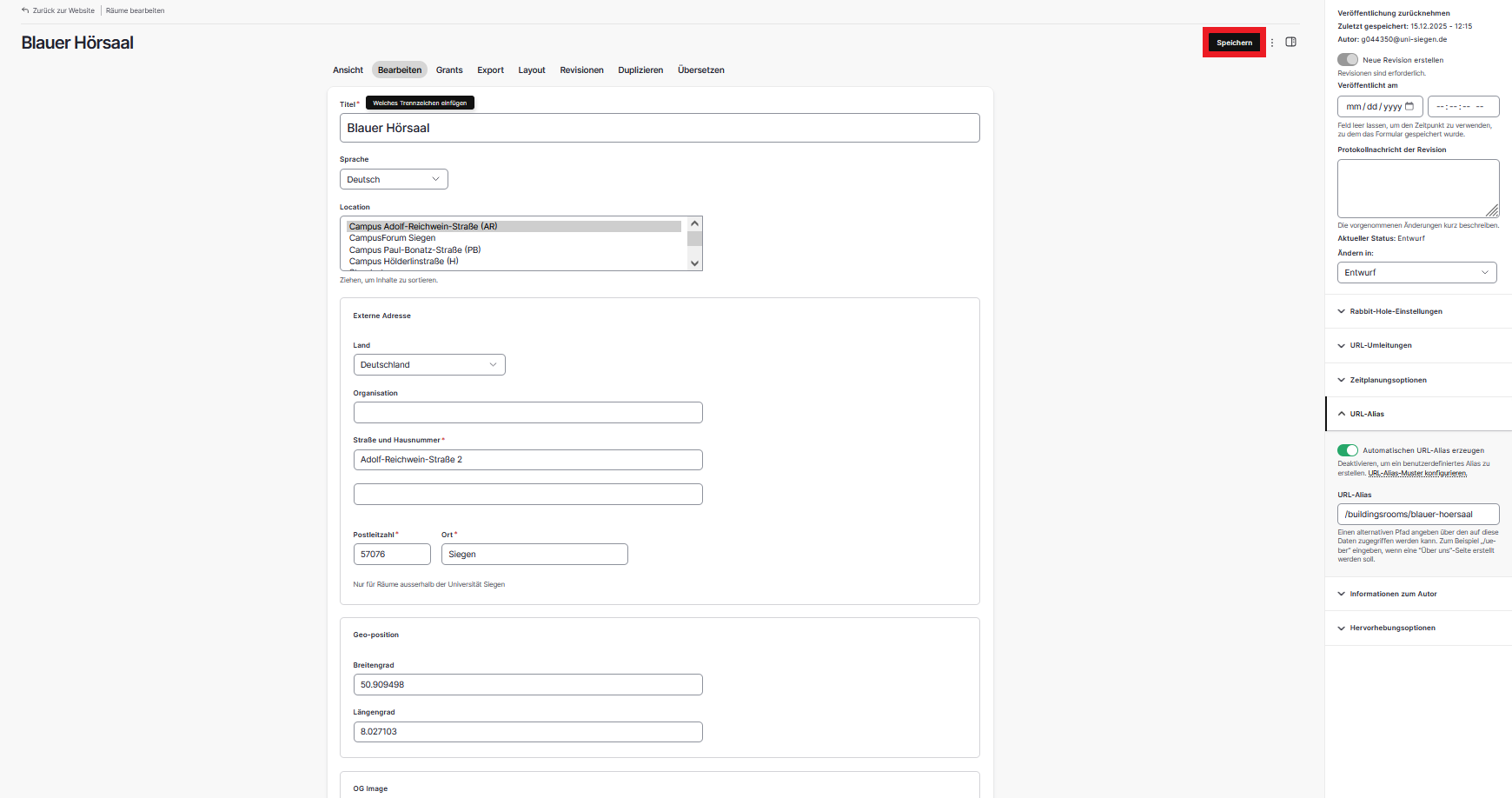This screenshot has height=798, width=1512.
Task: Open the Land dropdown showing Deutschland
Action: tap(429, 365)
